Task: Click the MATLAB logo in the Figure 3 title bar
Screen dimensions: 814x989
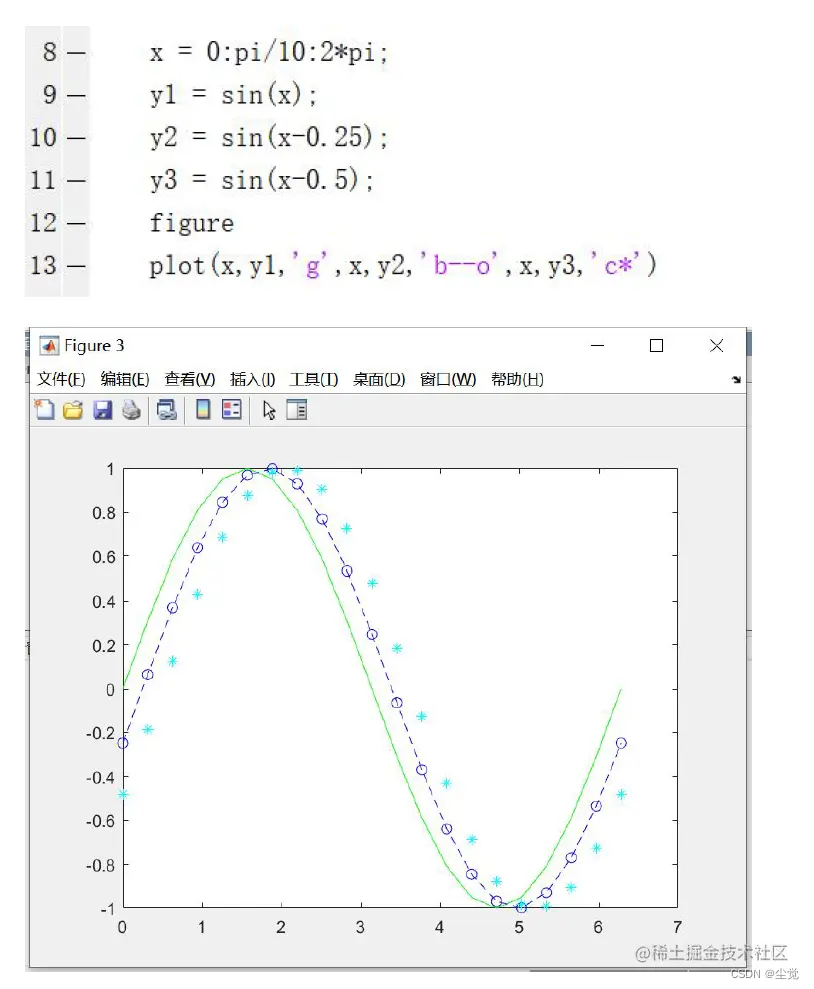Action: point(49,346)
